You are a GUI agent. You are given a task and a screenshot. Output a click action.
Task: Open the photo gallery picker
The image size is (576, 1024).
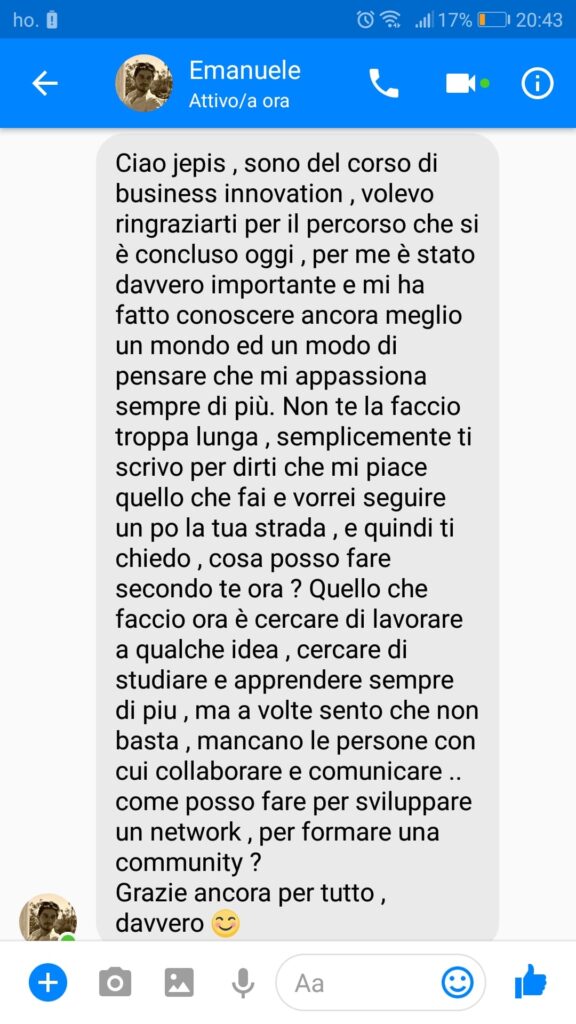click(179, 982)
